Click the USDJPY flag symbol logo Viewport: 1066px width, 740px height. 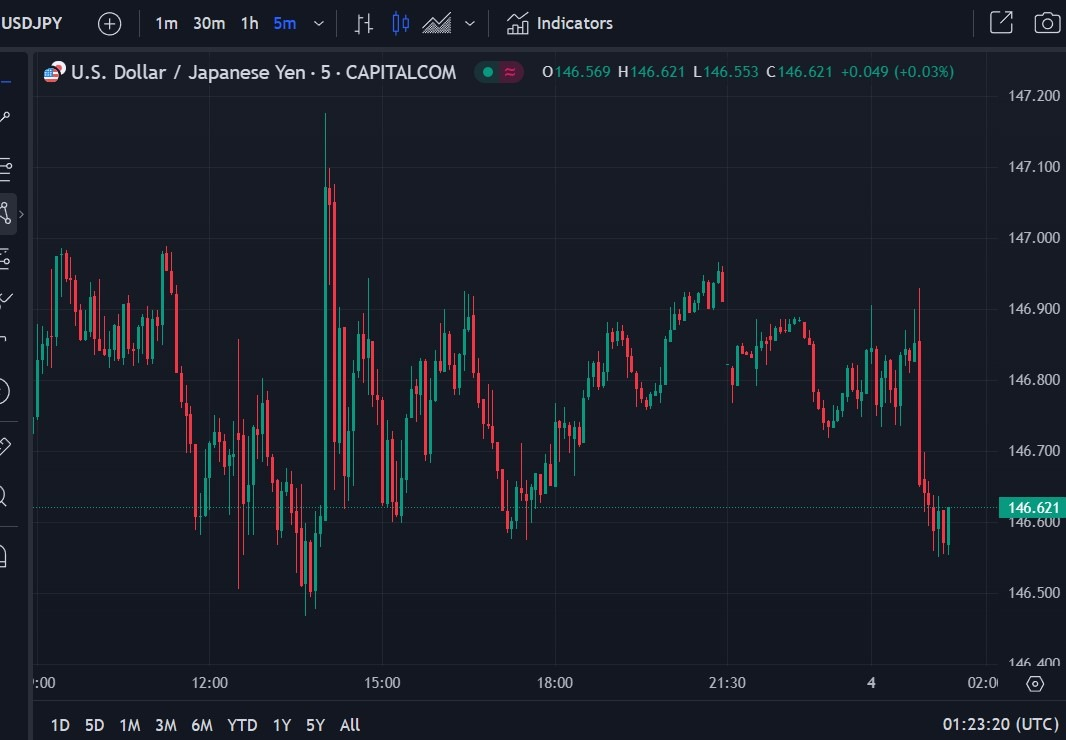tap(54, 71)
